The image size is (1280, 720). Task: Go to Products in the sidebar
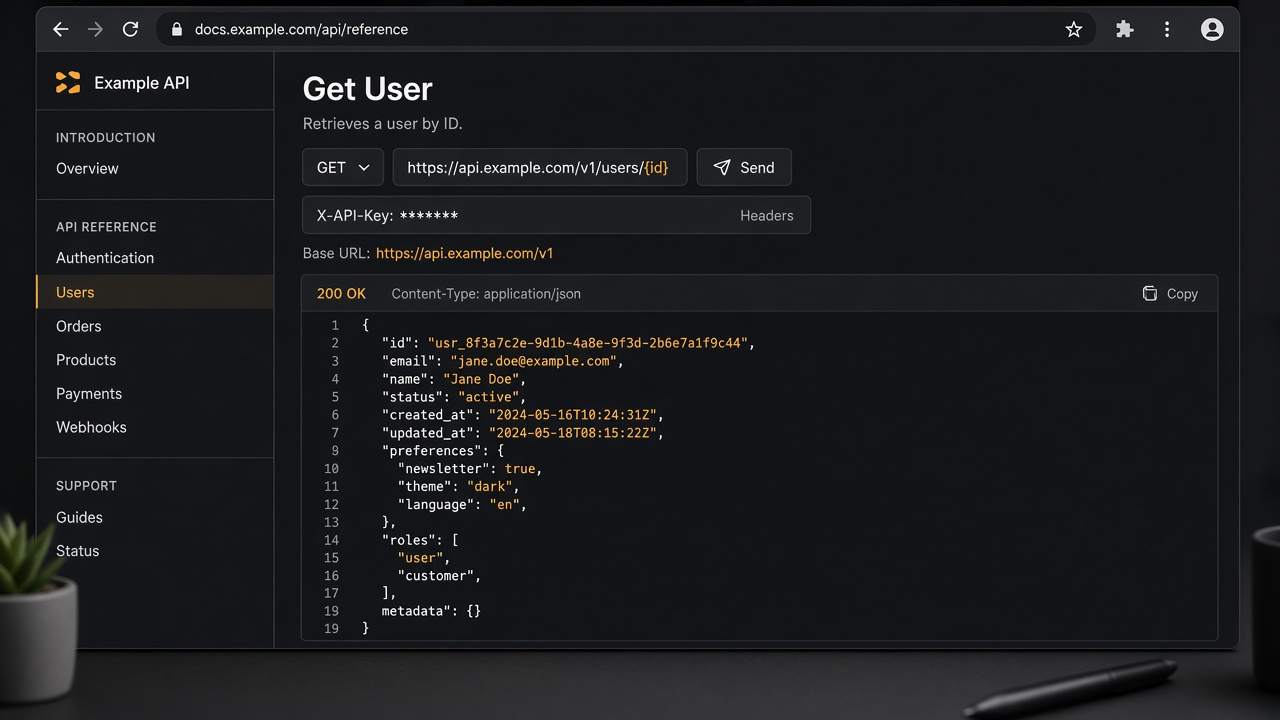pos(86,360)
